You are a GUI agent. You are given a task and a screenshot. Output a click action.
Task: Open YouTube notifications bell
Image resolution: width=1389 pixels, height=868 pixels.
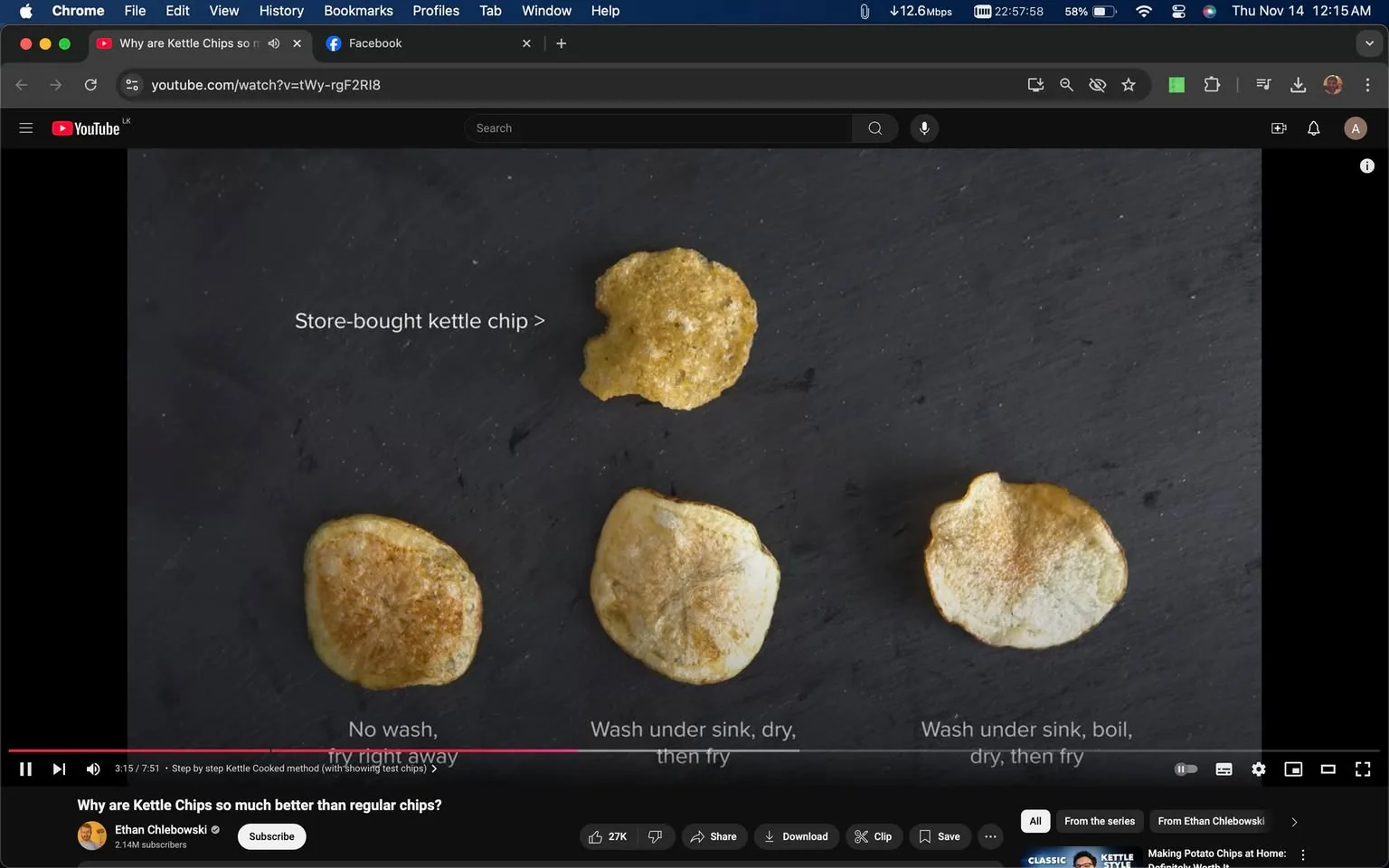[1312, 127]
